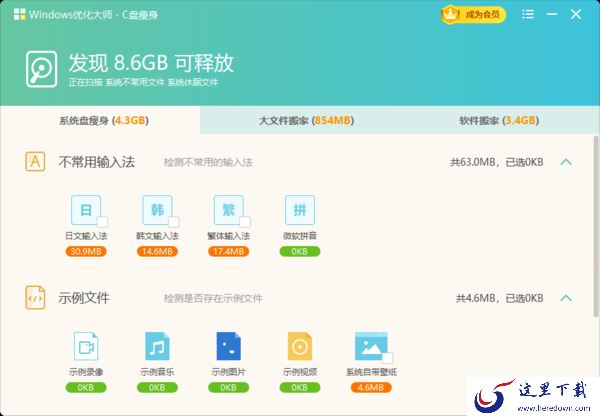Click 0KB badge under 示例视频
Viewport: 600px width, 416px height.
[x=300, y=388]
